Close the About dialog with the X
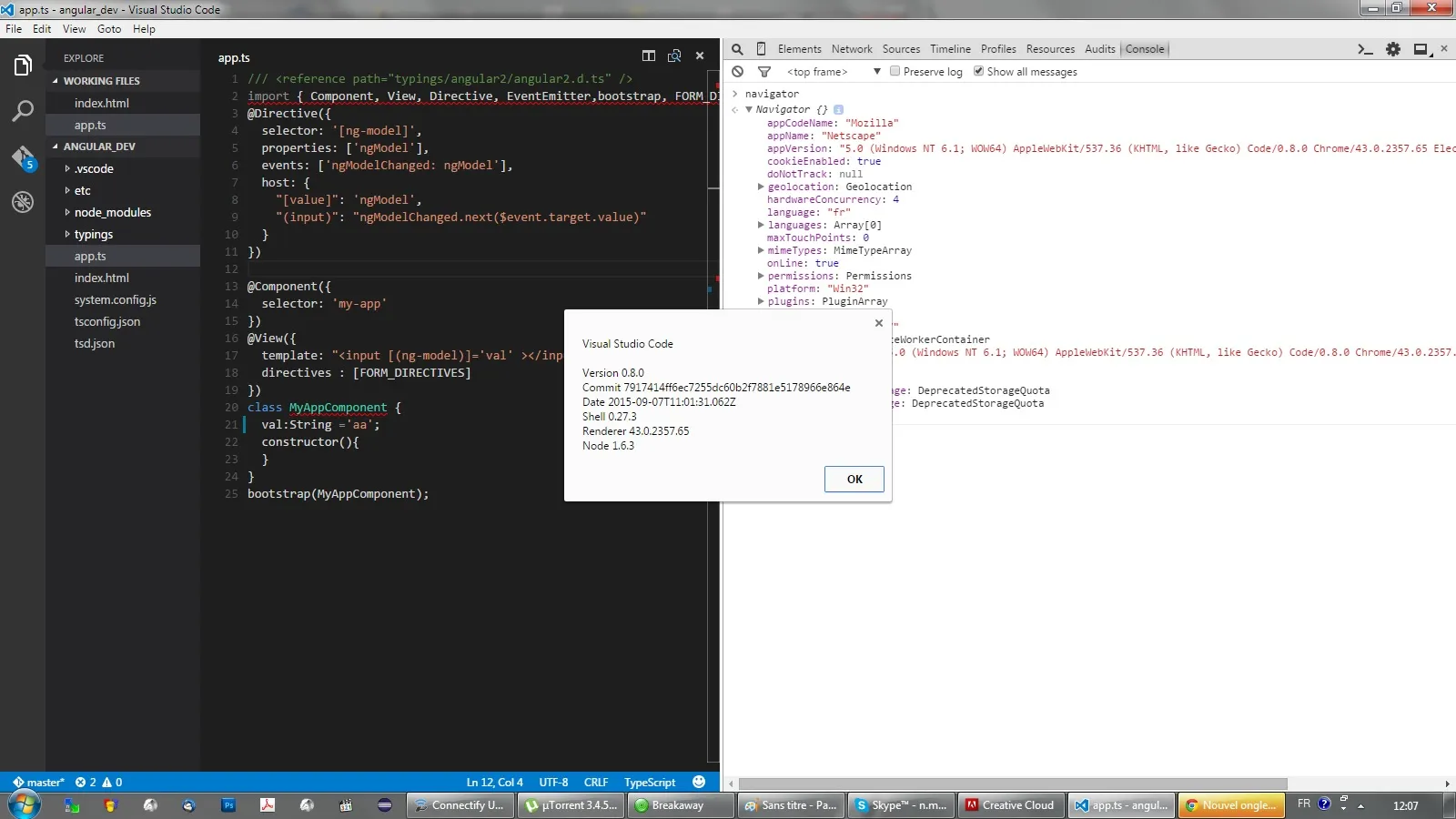 [x=879, y=323]
